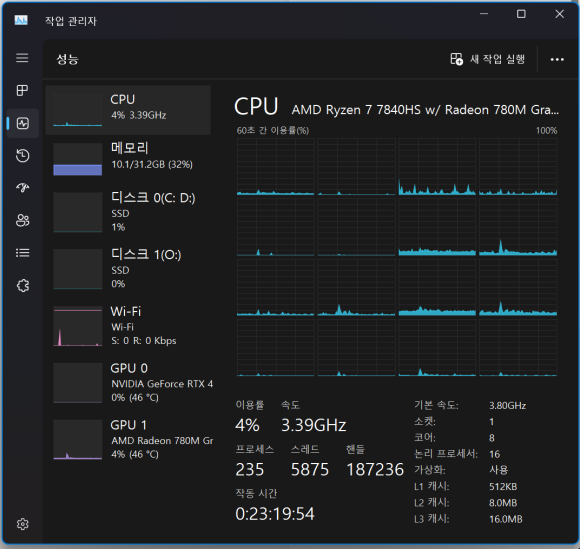The width and height of the screenshot is (580, 549).
Task: Click the thread count 5875
Action: coord(310,469)
